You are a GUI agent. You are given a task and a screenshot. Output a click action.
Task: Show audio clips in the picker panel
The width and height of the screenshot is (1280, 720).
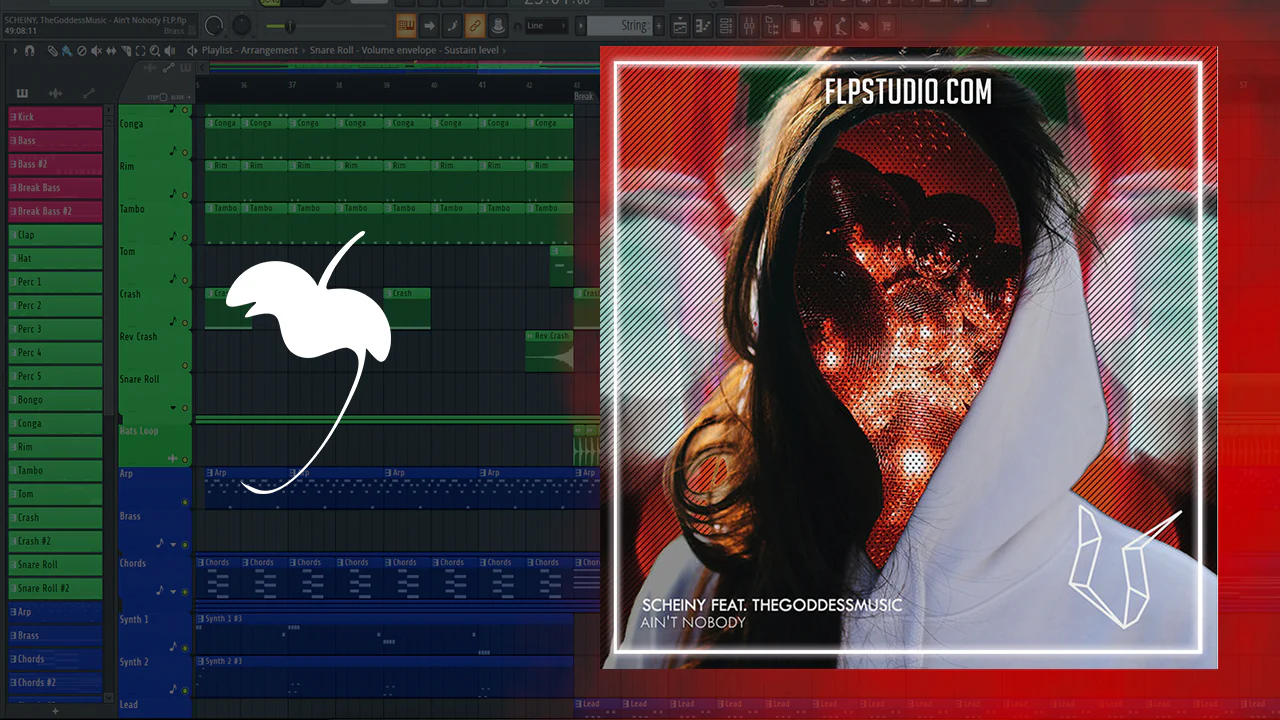pos(55,93)
